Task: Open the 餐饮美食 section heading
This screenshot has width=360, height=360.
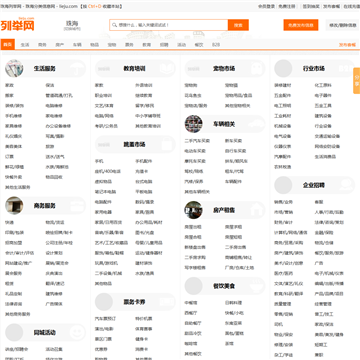Action: point(224,286)
